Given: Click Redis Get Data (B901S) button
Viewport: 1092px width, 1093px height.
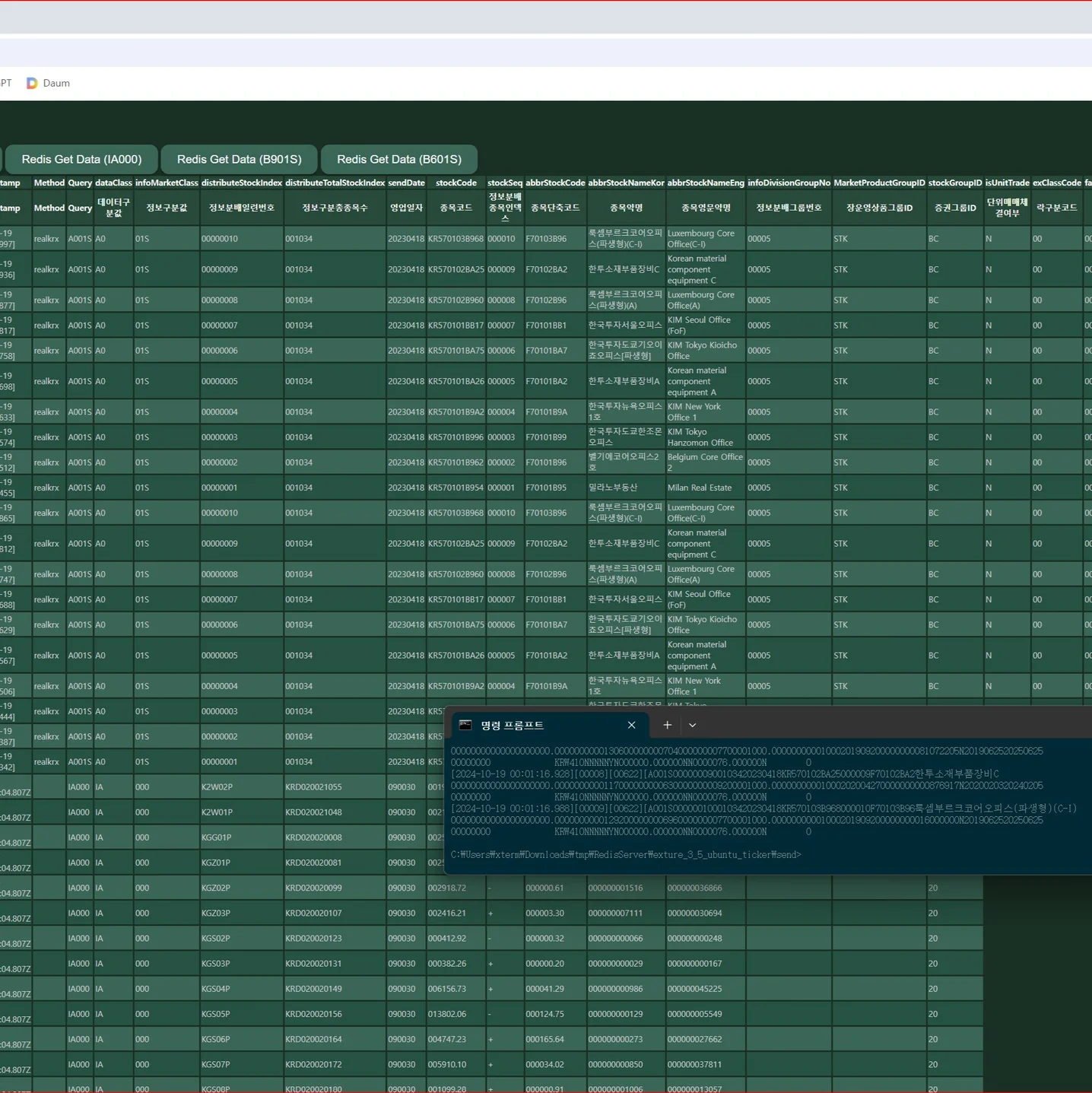Looking at the screenshot, I should [239, 159].
